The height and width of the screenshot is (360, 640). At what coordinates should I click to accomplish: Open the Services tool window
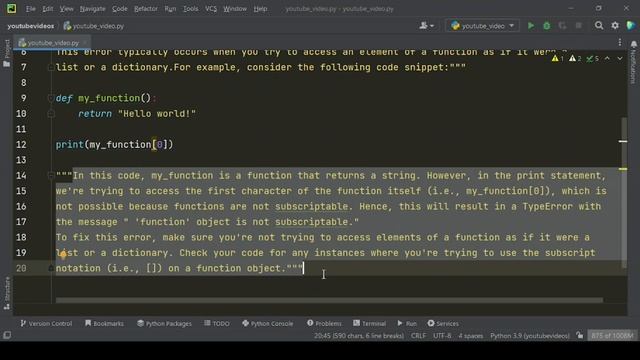tap(443, 323)
